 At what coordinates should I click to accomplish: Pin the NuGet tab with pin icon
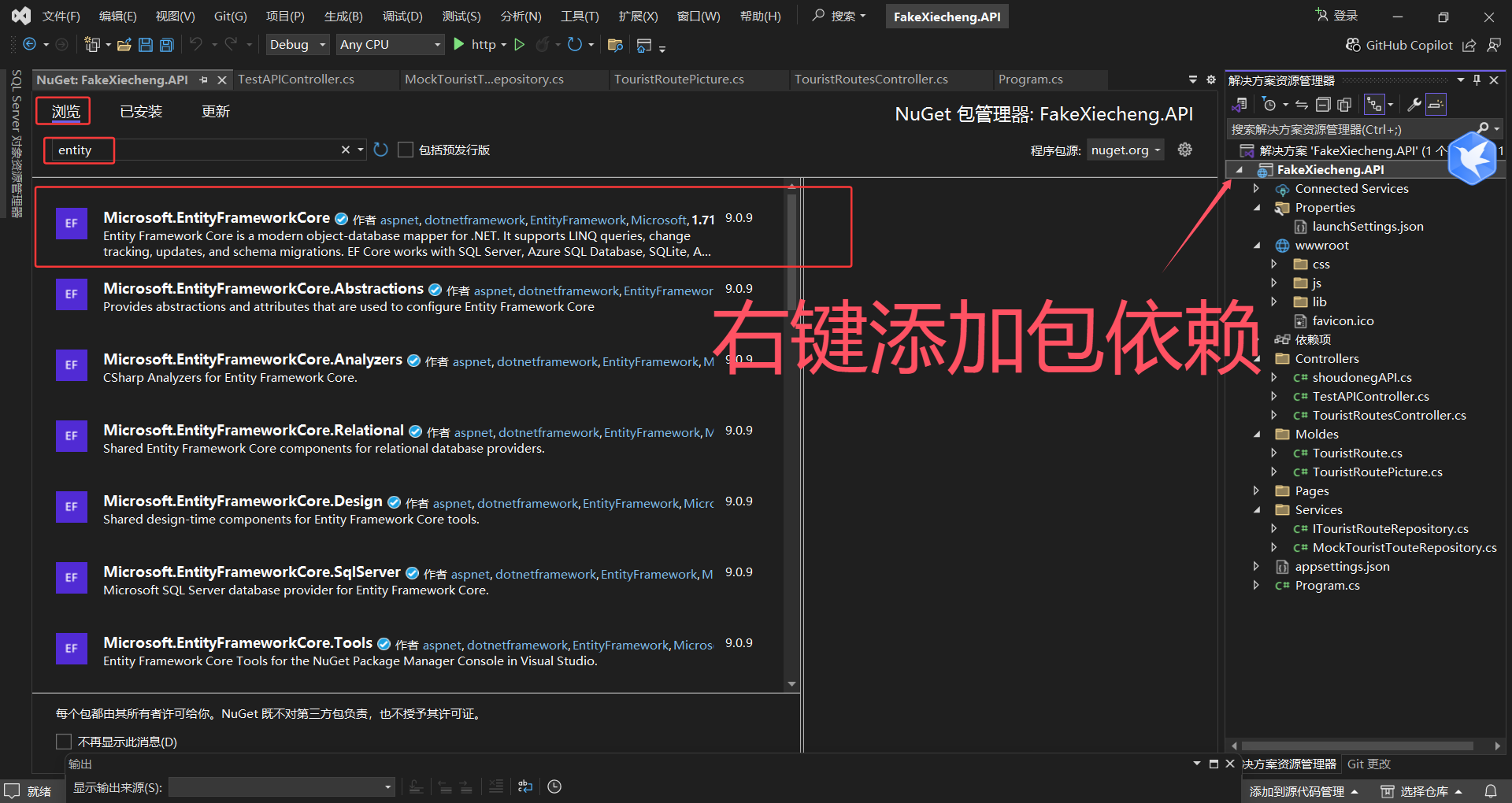[204, 80]
